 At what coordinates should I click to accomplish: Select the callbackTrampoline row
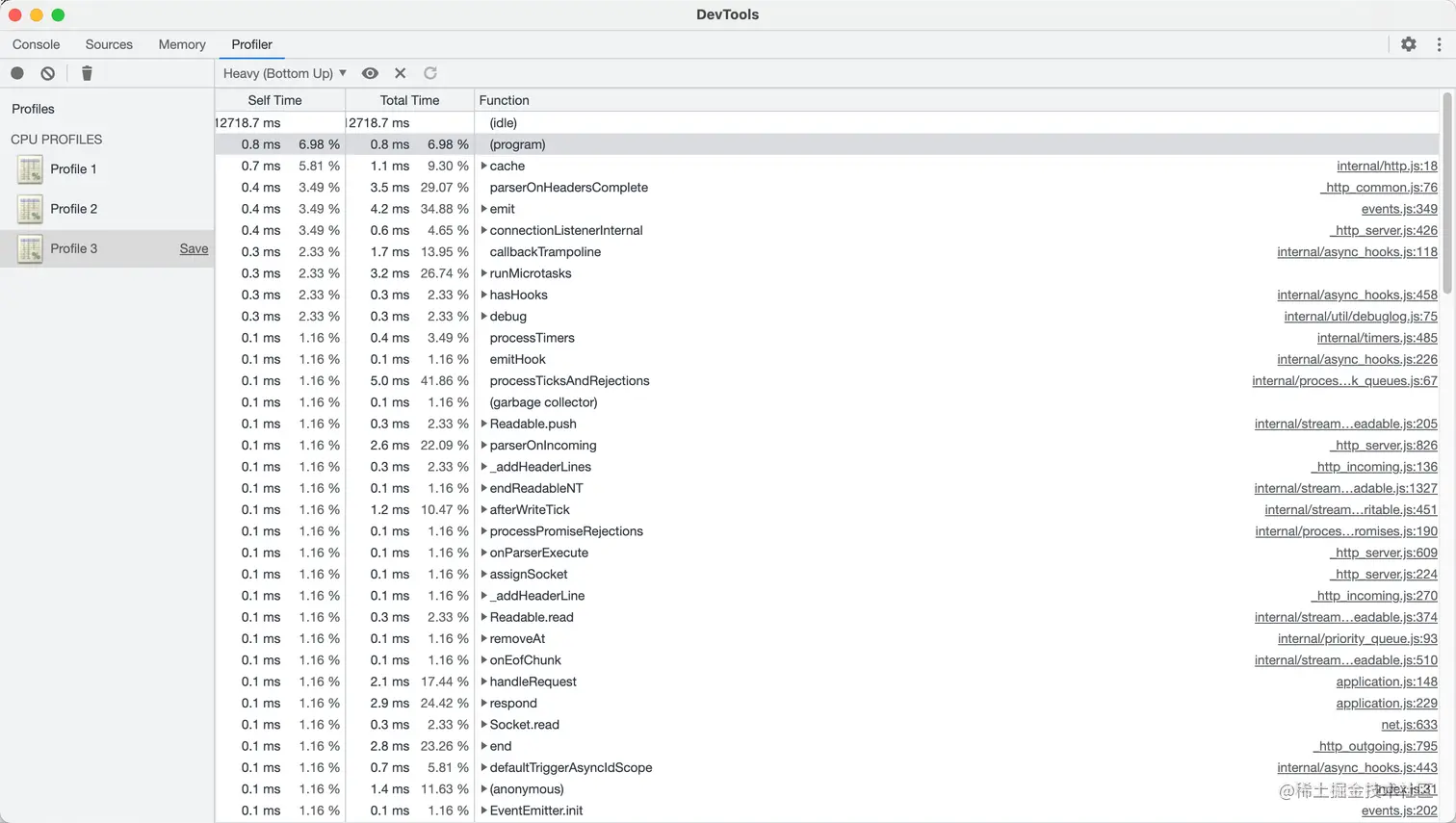826,252
